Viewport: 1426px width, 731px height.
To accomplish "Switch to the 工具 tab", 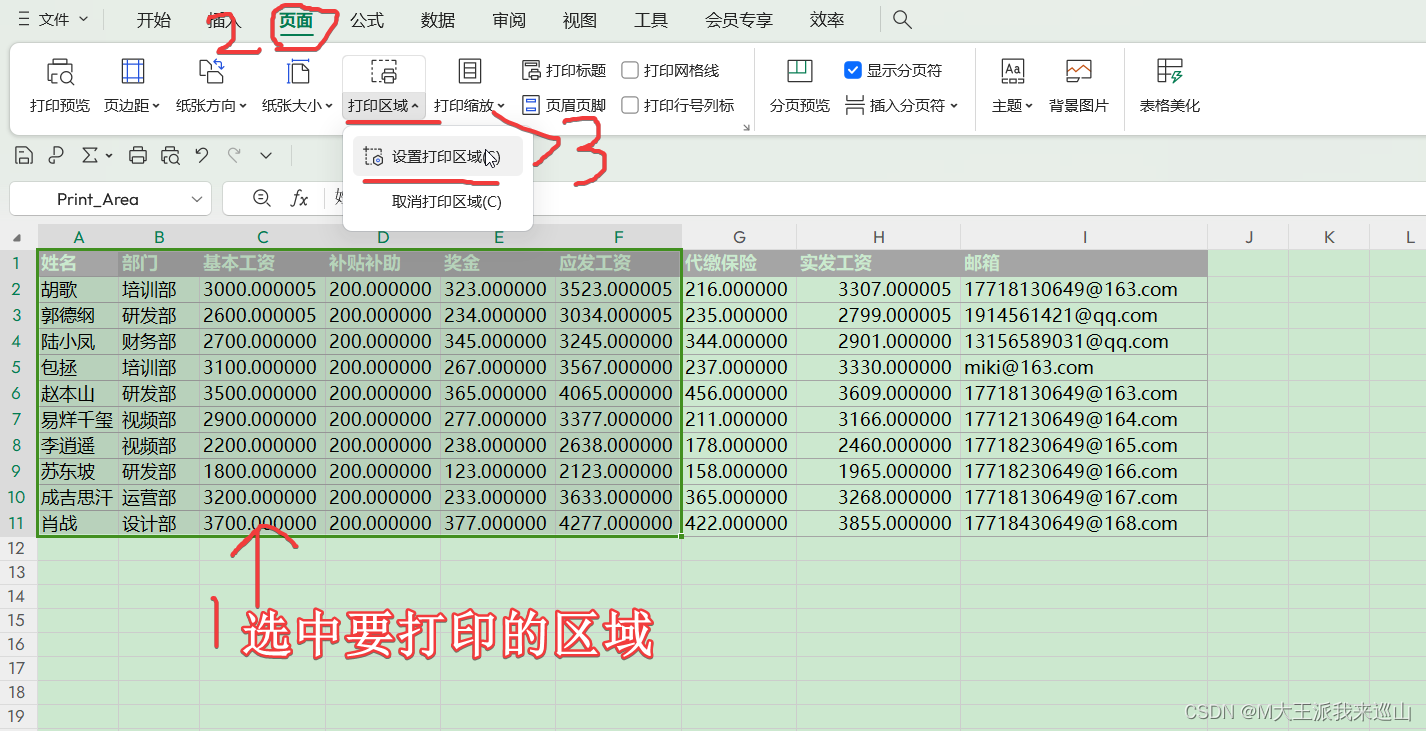I will click(651, 20).
